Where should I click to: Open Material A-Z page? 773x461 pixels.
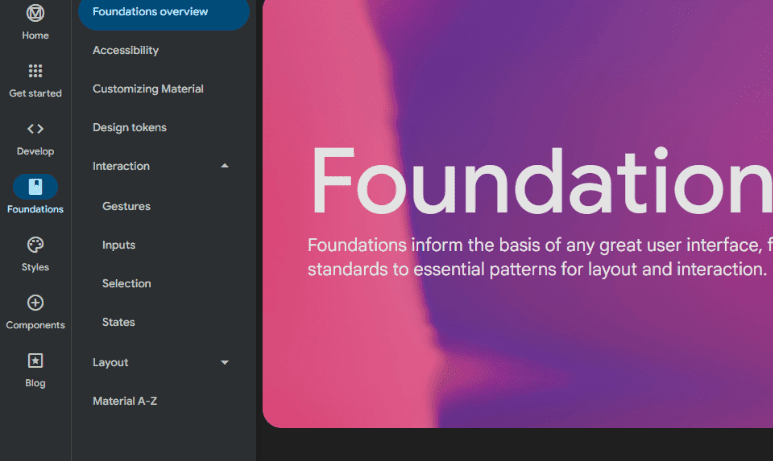coord(125,401)
